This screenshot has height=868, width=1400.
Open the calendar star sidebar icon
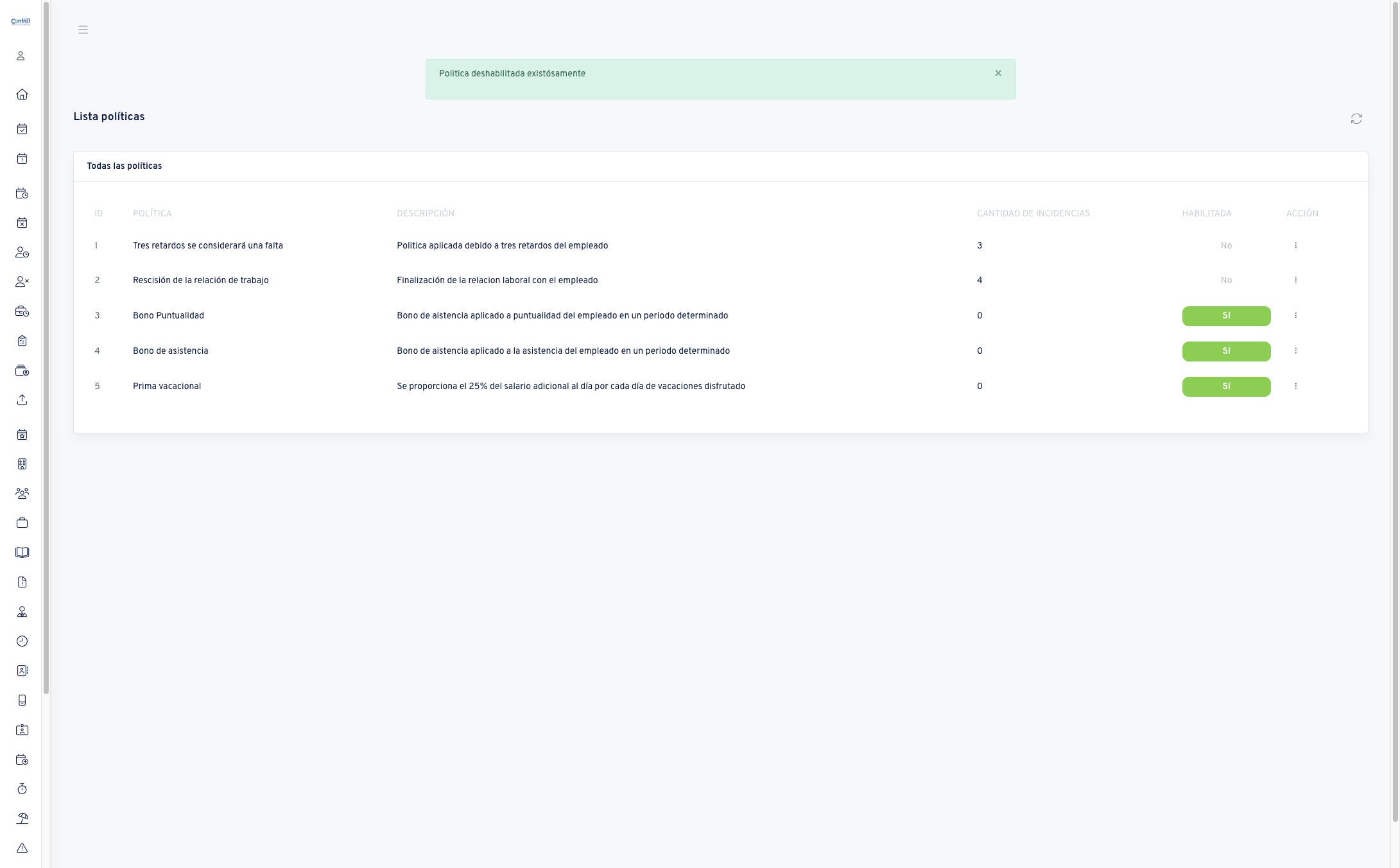[22, 435]
